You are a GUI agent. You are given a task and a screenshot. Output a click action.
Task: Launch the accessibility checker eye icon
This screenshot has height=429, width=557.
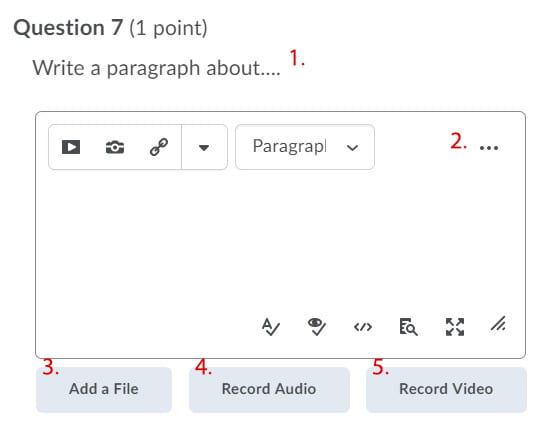317,327
